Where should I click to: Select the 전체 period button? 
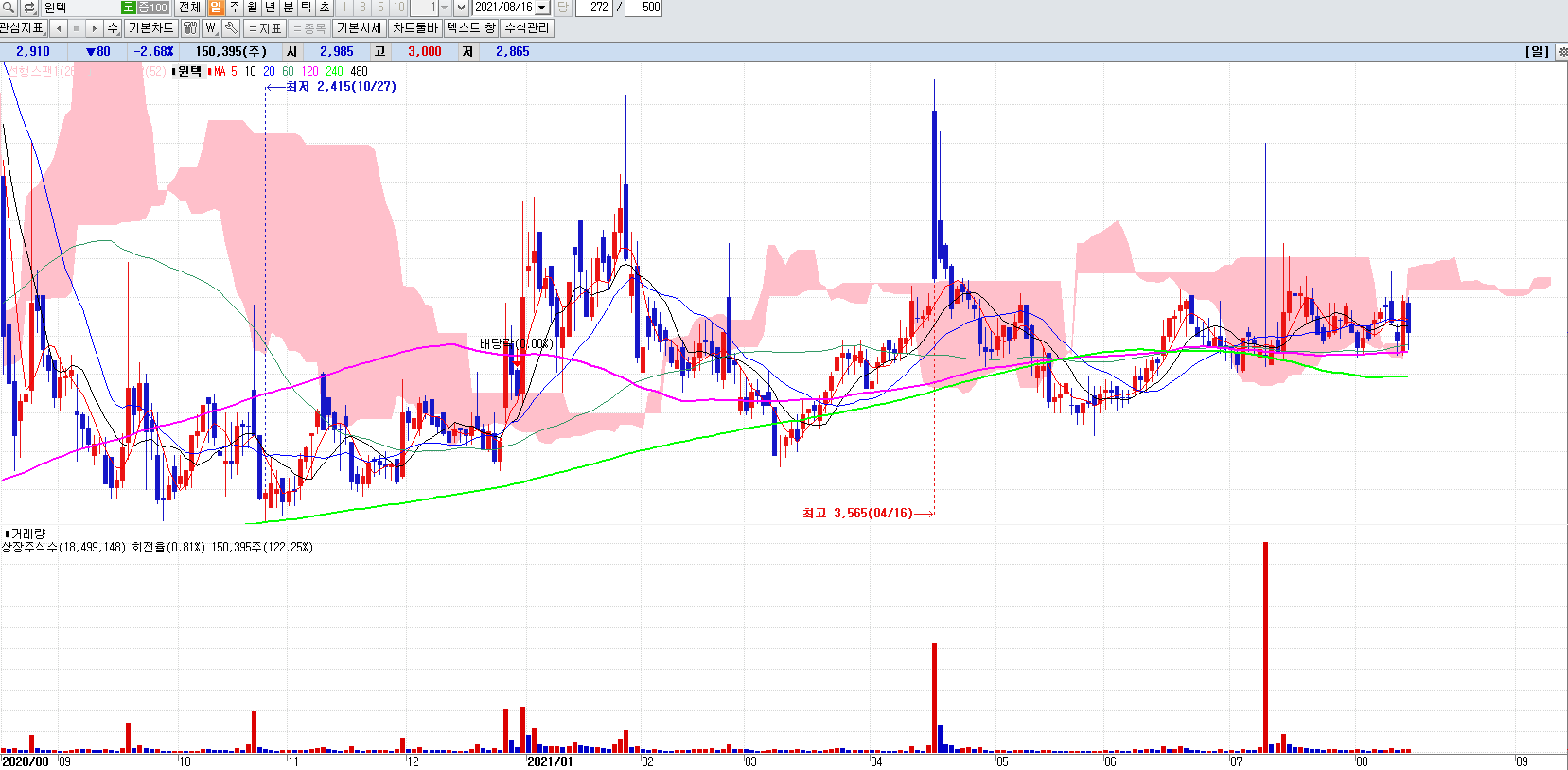[189, 8]
